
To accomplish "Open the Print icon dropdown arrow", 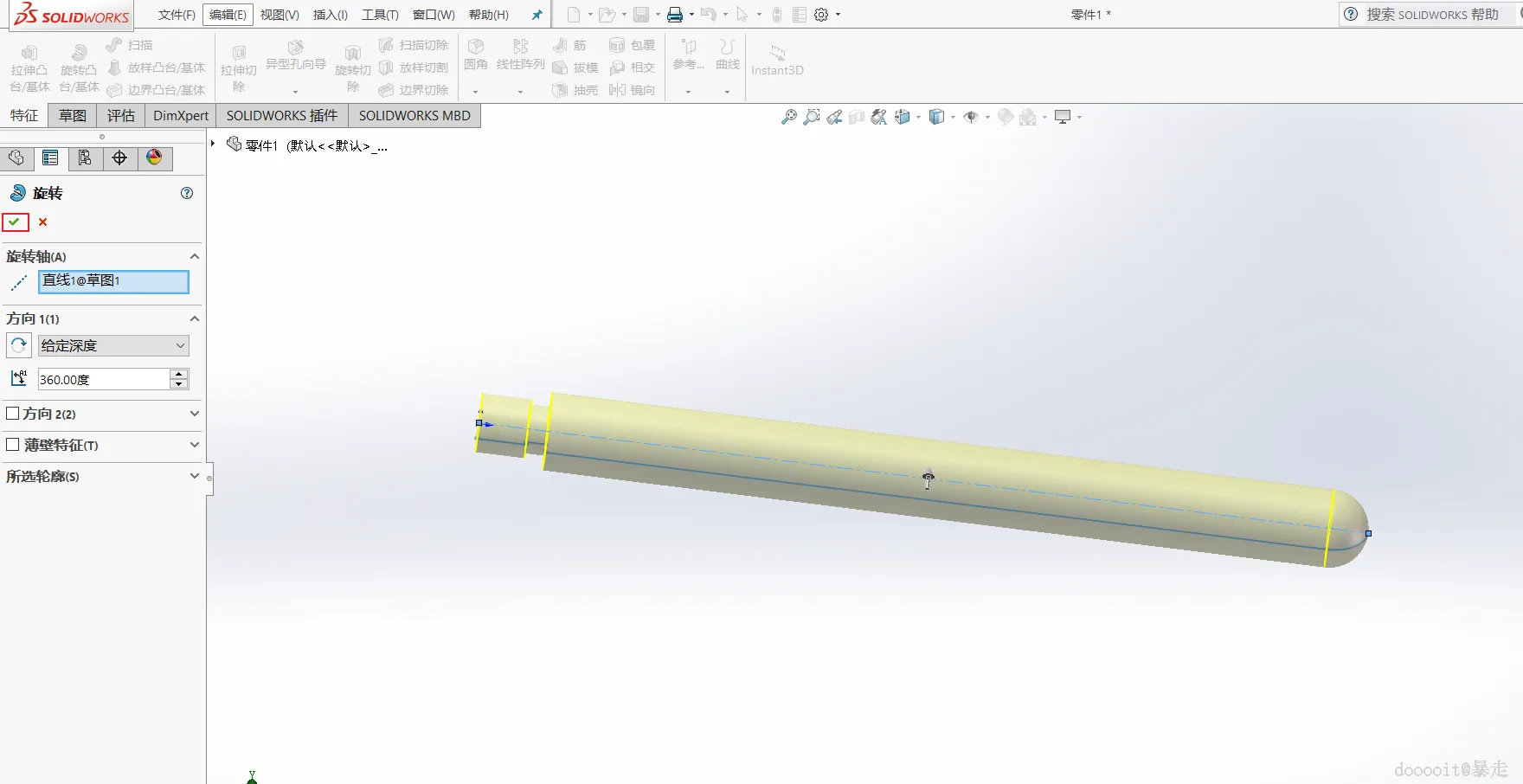I will click(691, 15).
